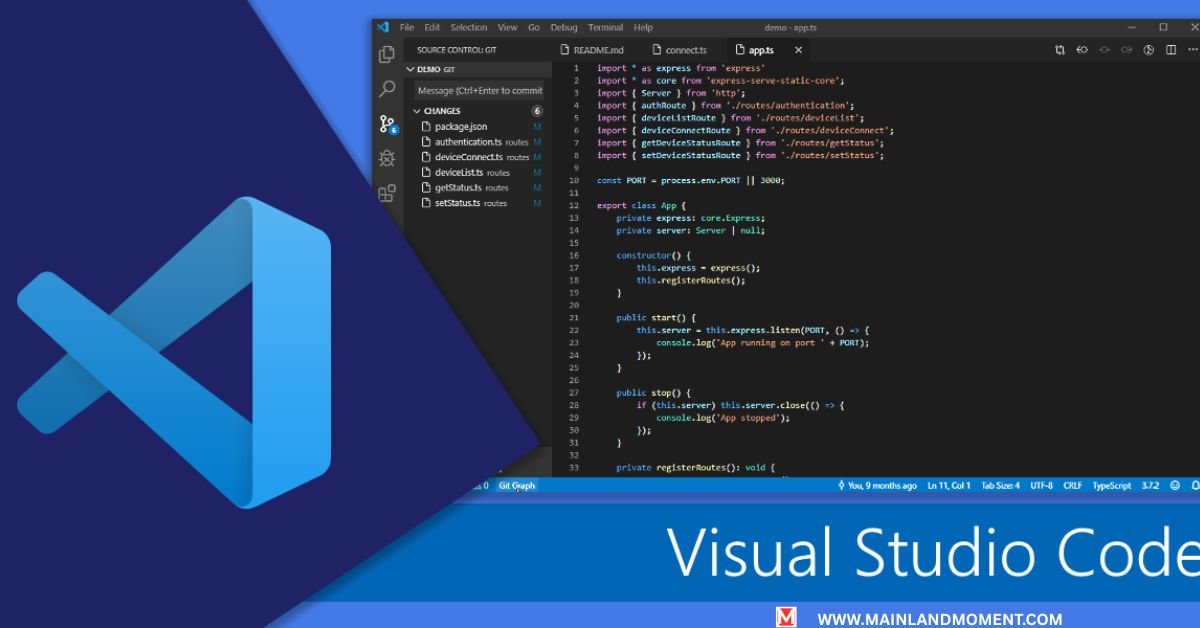
Task: Click the commit message input field
Action: 480,90
